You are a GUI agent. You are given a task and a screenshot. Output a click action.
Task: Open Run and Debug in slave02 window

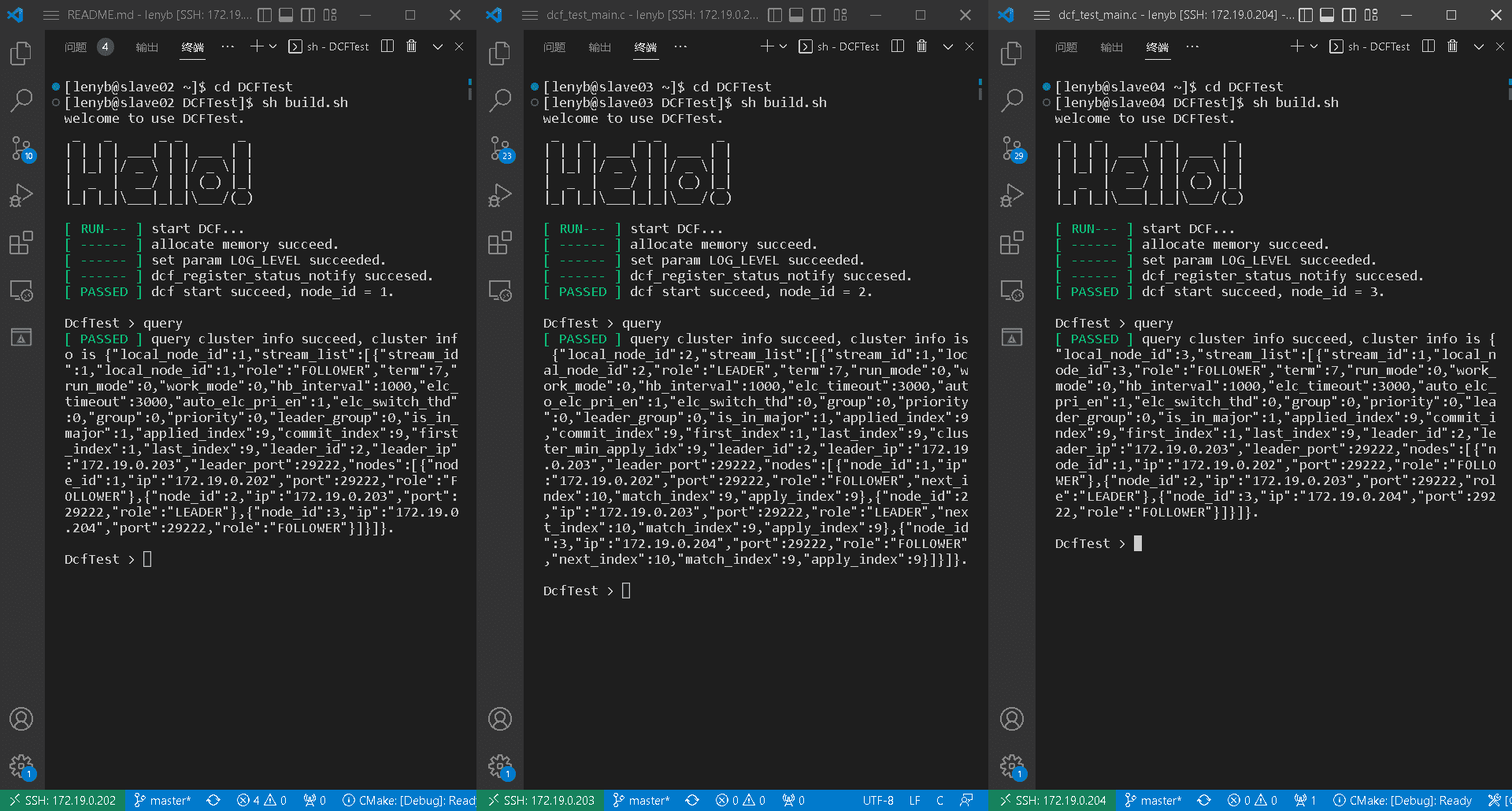click(21, 195)
